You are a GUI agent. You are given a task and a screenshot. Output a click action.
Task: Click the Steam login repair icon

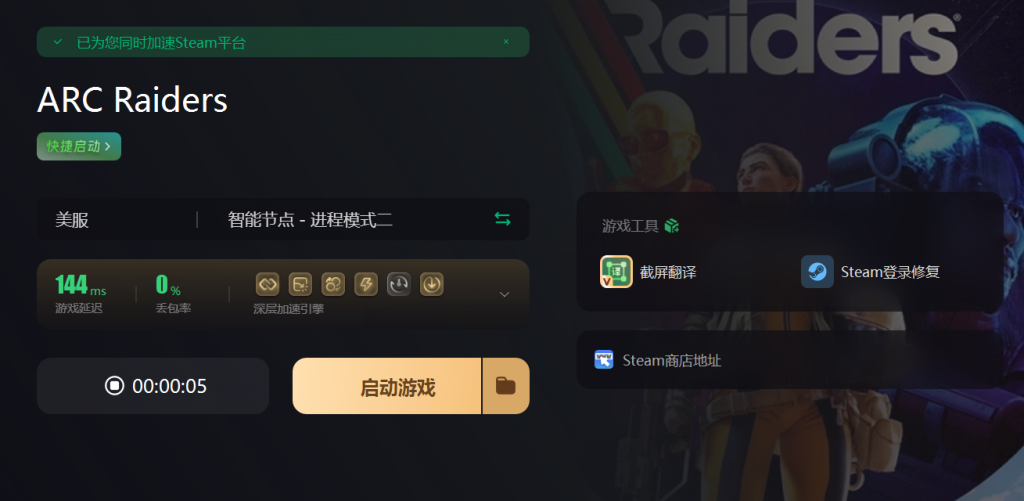817,272
